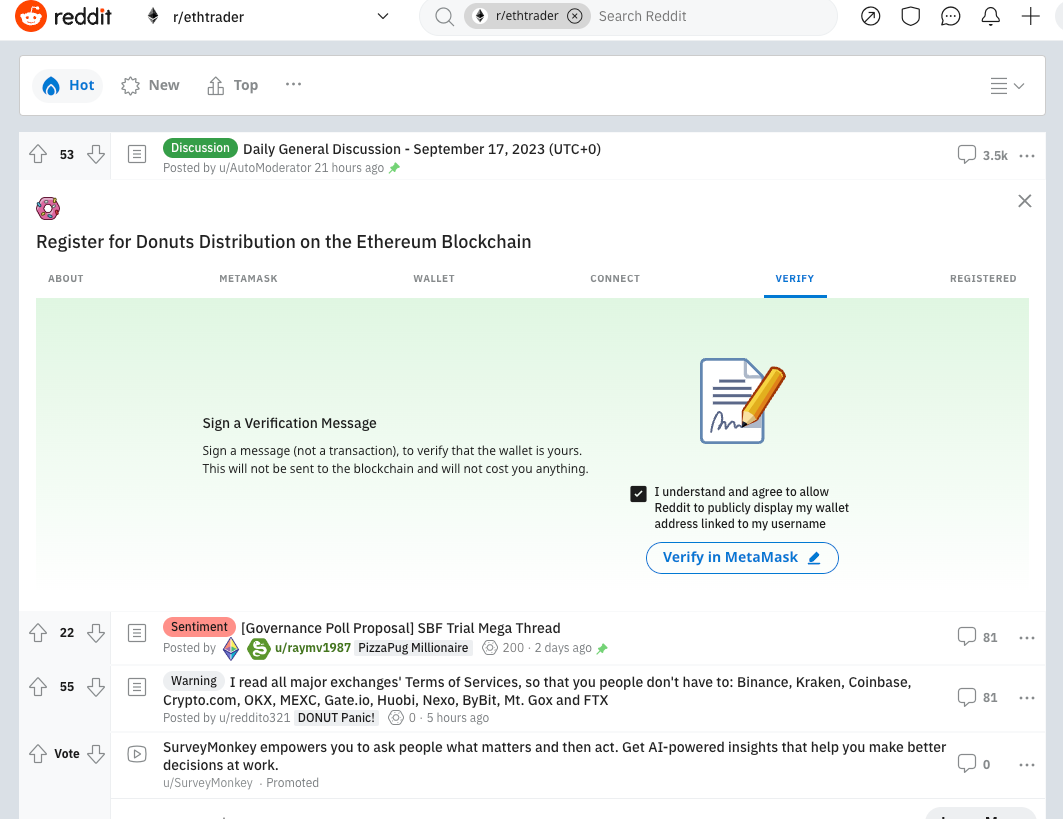Open more options for SurveyMonkey post
This screenshot has width=1063, height=819.
pos(1026,765)
